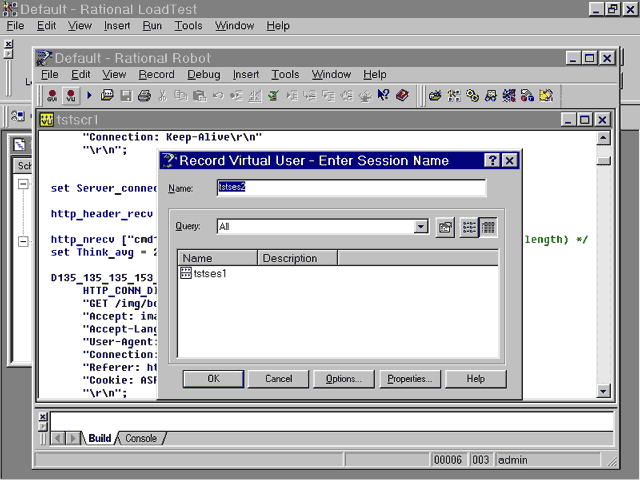
Task: Open the Debug menu in Rational Robot
Action: pos(204,74)
